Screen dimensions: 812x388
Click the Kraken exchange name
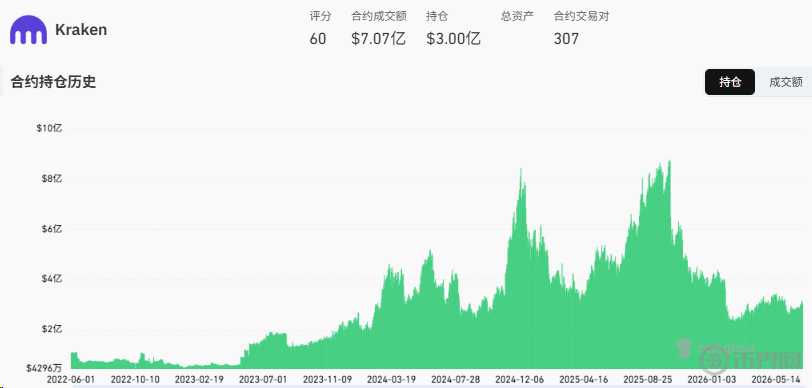point(81,30)
